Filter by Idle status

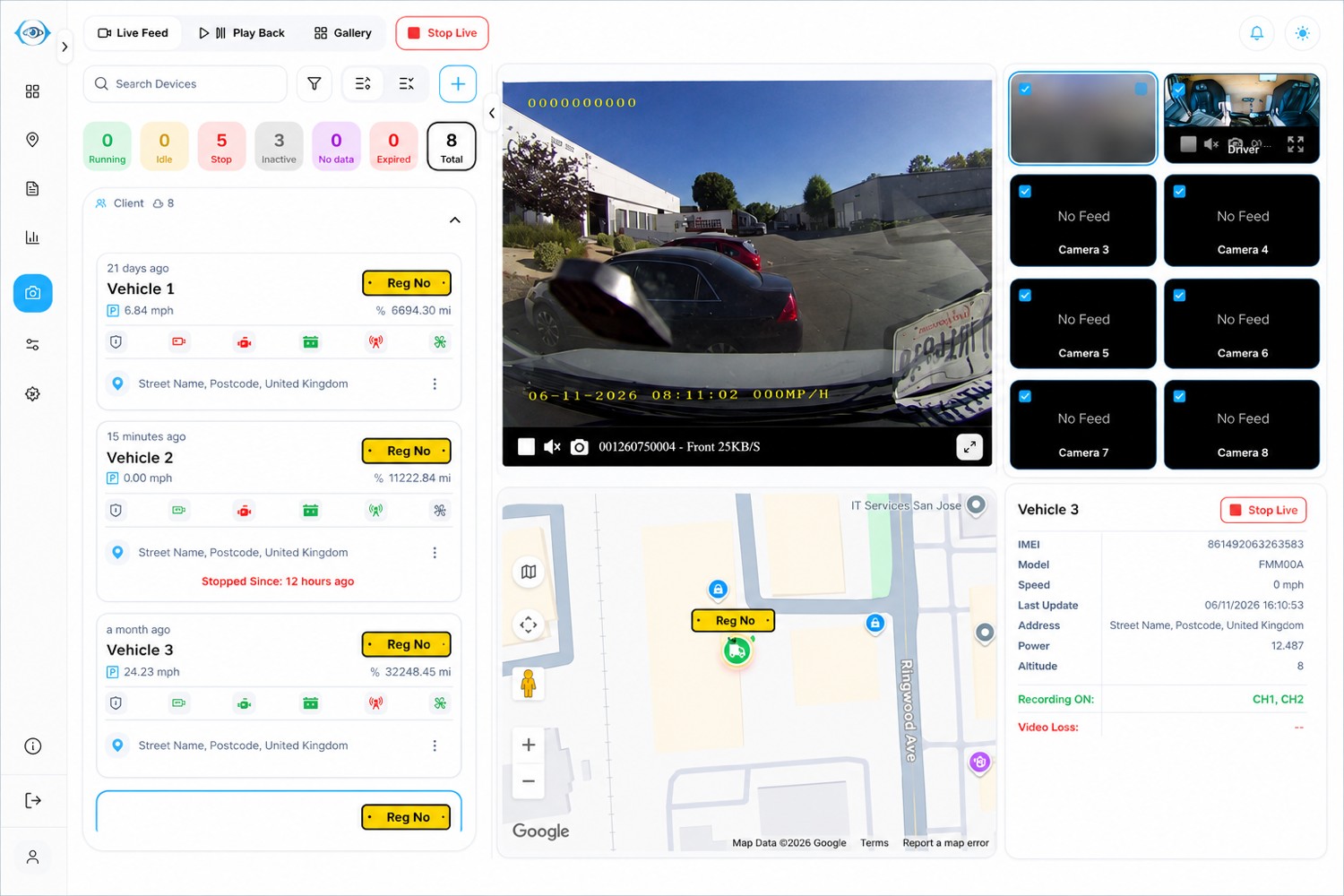(164, 147)
